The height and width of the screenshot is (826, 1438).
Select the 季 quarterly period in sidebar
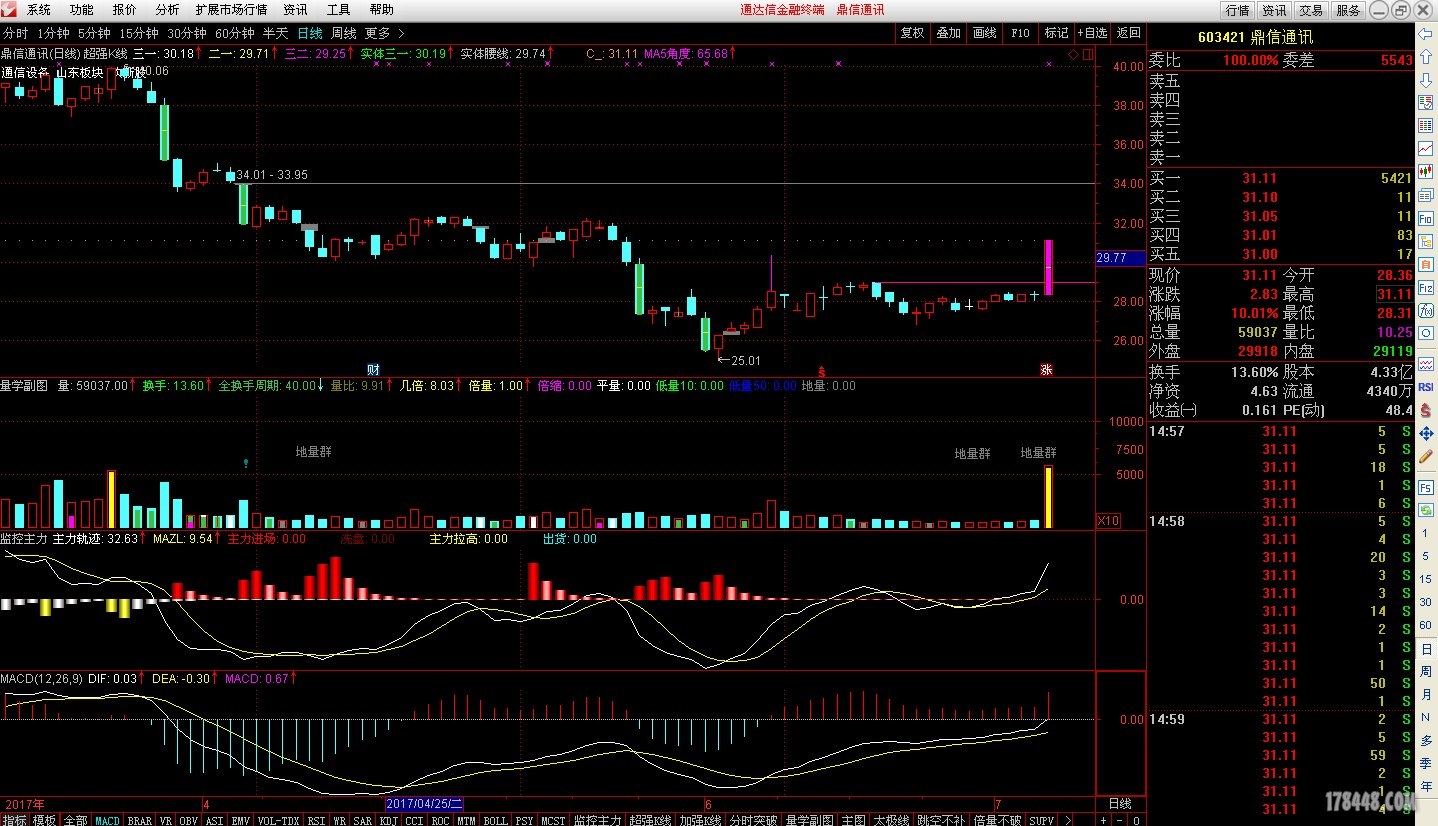(x=1426, y=763)
